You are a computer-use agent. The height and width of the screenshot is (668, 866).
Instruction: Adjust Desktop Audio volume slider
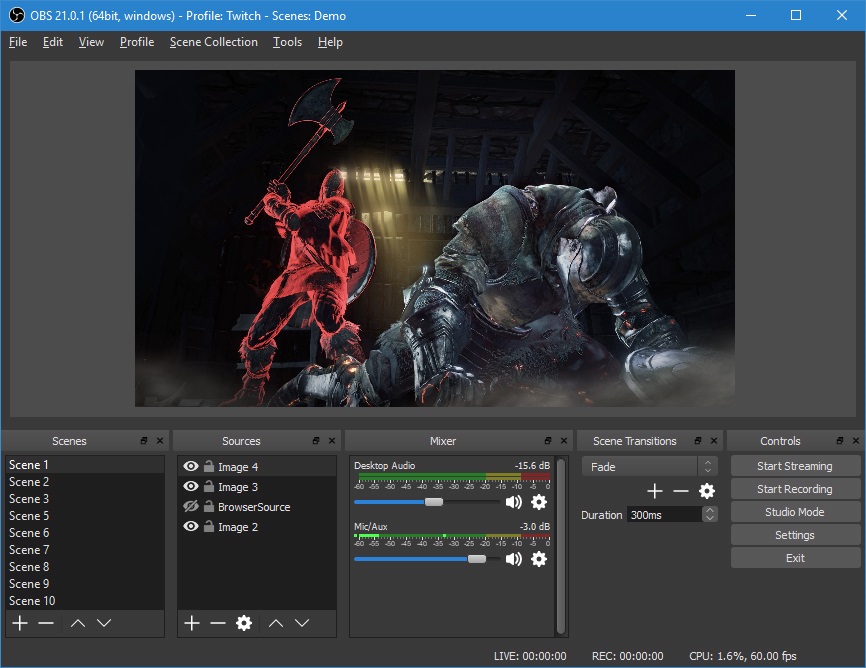pyautogui.click(x=434, y=502)
